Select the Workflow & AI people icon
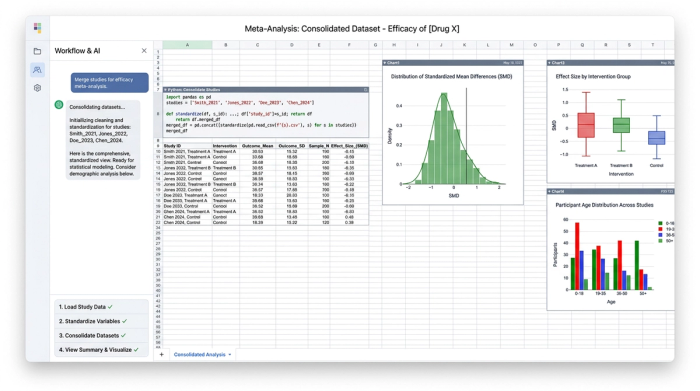 pos(38,70)
